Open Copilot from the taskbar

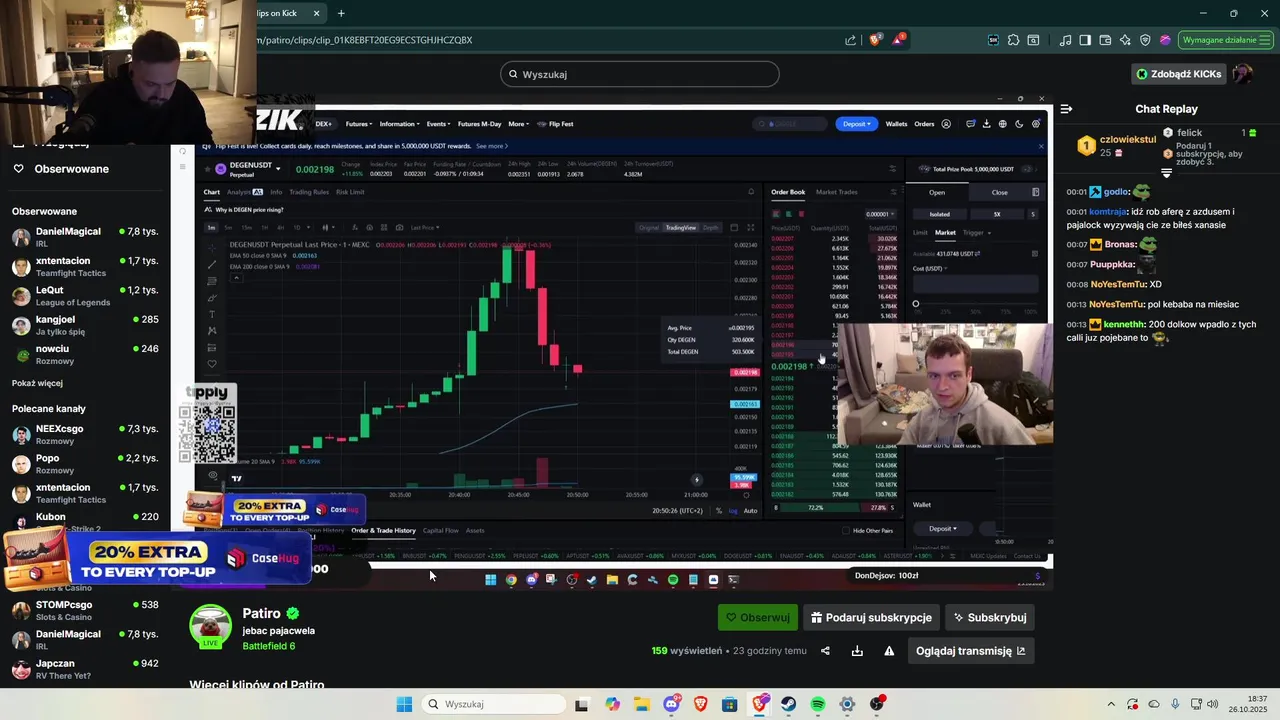pyautogui.click(x=612, y=704)
